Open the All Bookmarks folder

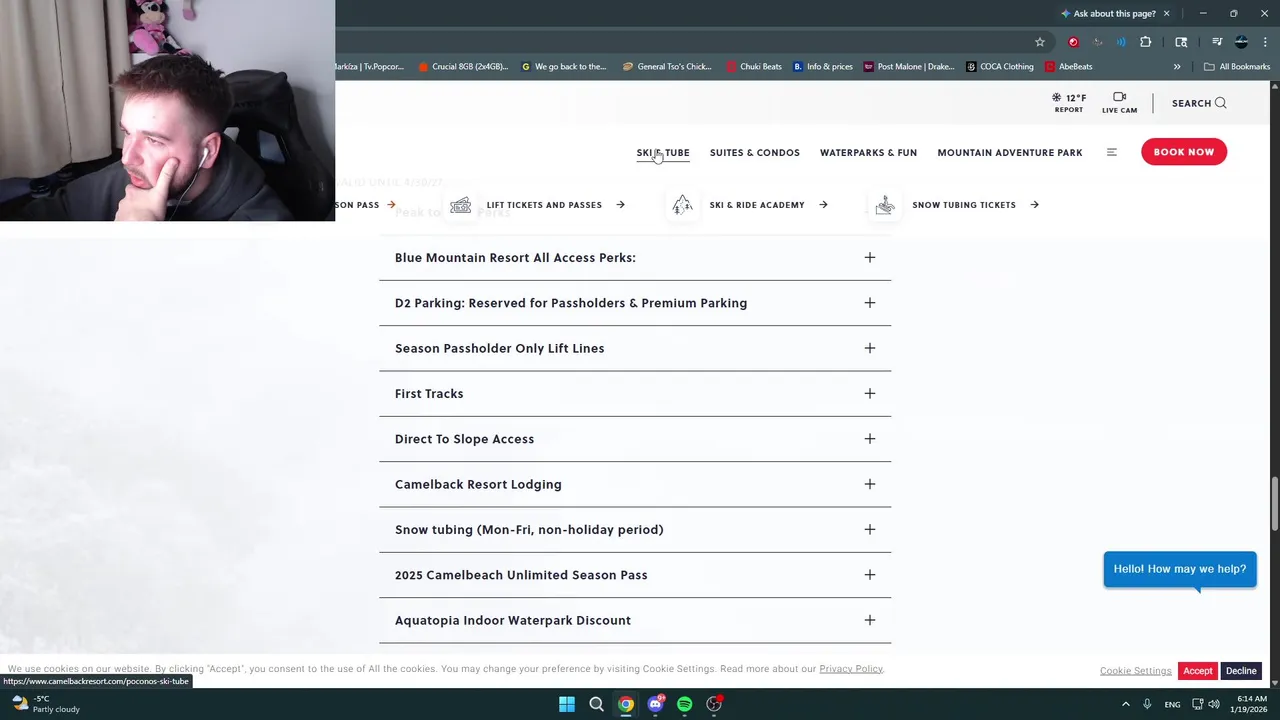tap(1237, 67)
